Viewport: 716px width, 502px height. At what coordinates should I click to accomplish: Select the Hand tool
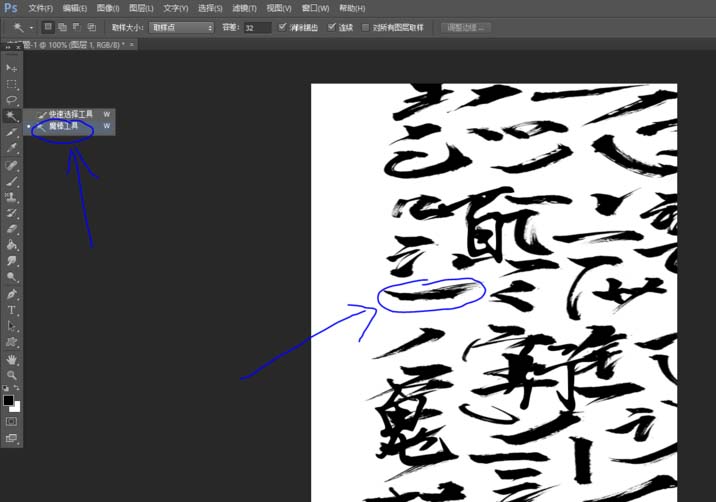11,359
